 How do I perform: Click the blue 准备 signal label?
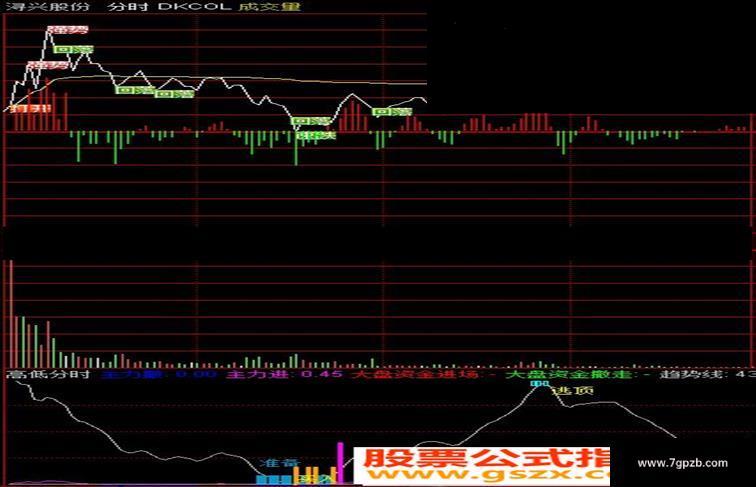280,463
